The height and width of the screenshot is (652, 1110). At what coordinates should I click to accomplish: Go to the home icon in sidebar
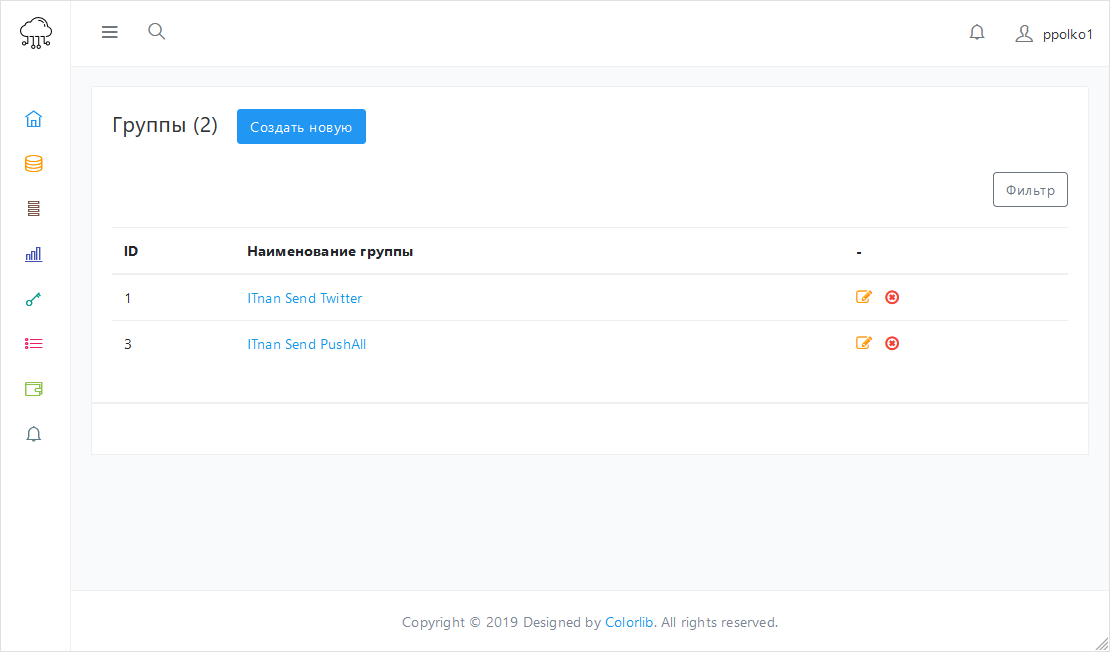(34, 119)
